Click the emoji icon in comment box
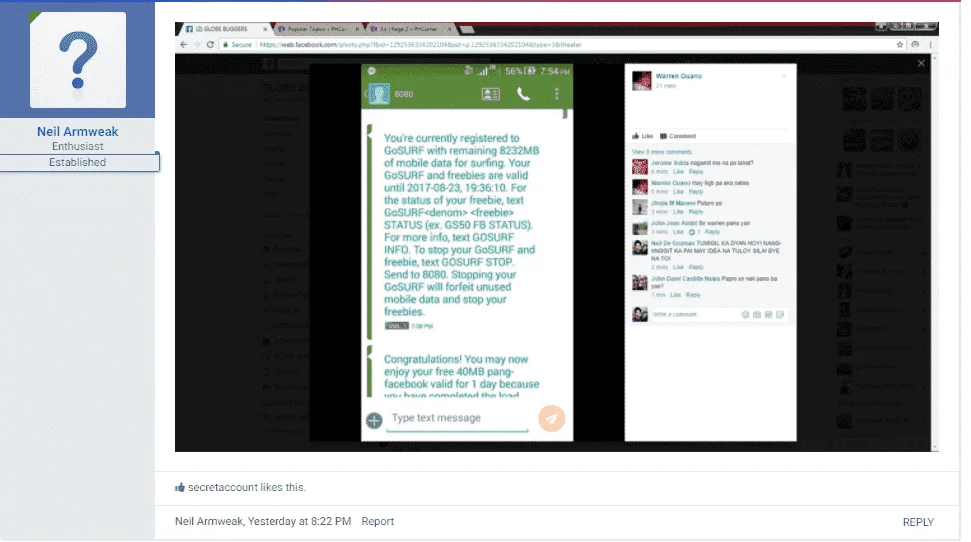 (x=745, y=315)
